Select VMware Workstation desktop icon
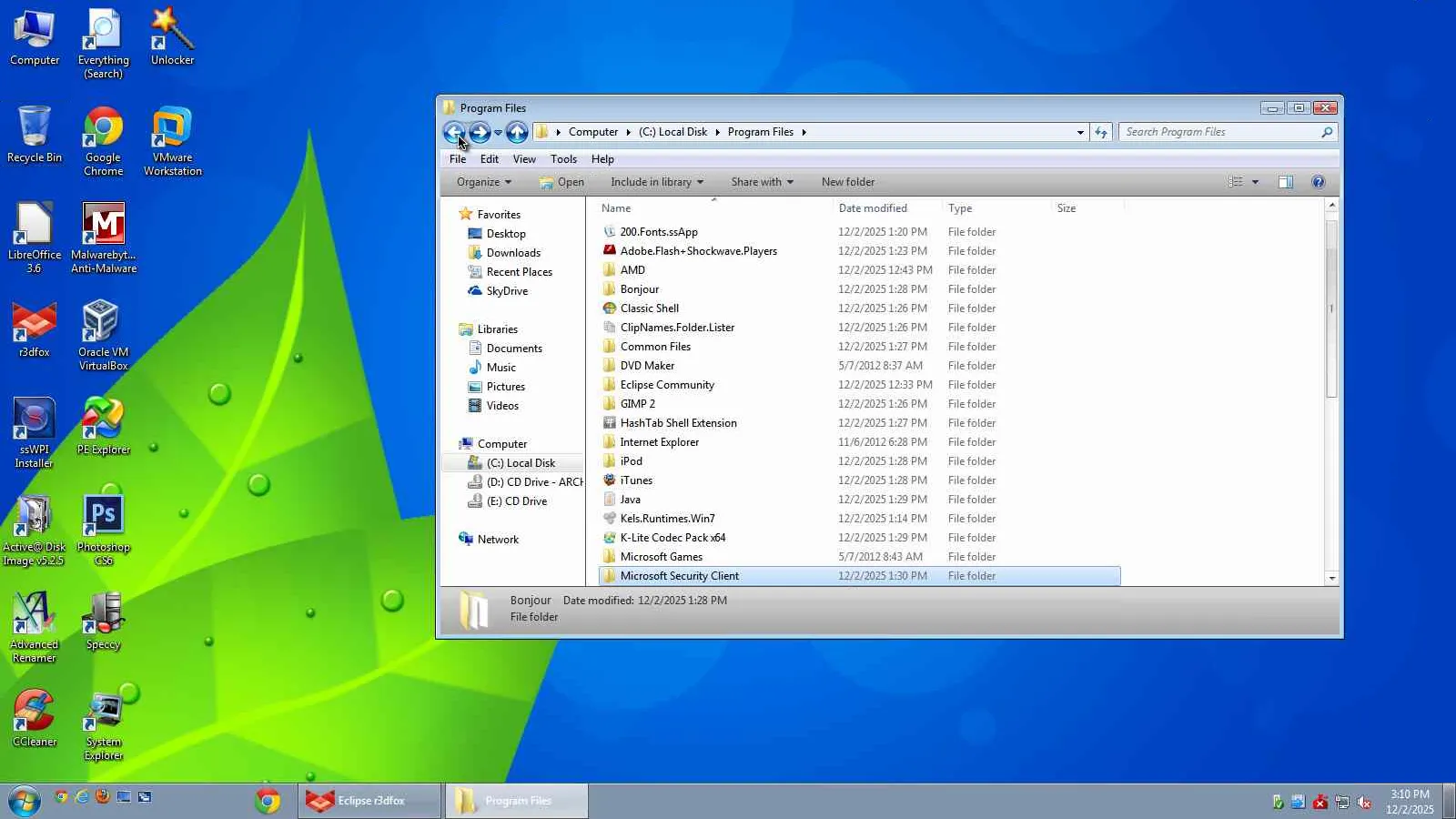The width and height of the screenshot is (1456, 819). tap(173, 142)
